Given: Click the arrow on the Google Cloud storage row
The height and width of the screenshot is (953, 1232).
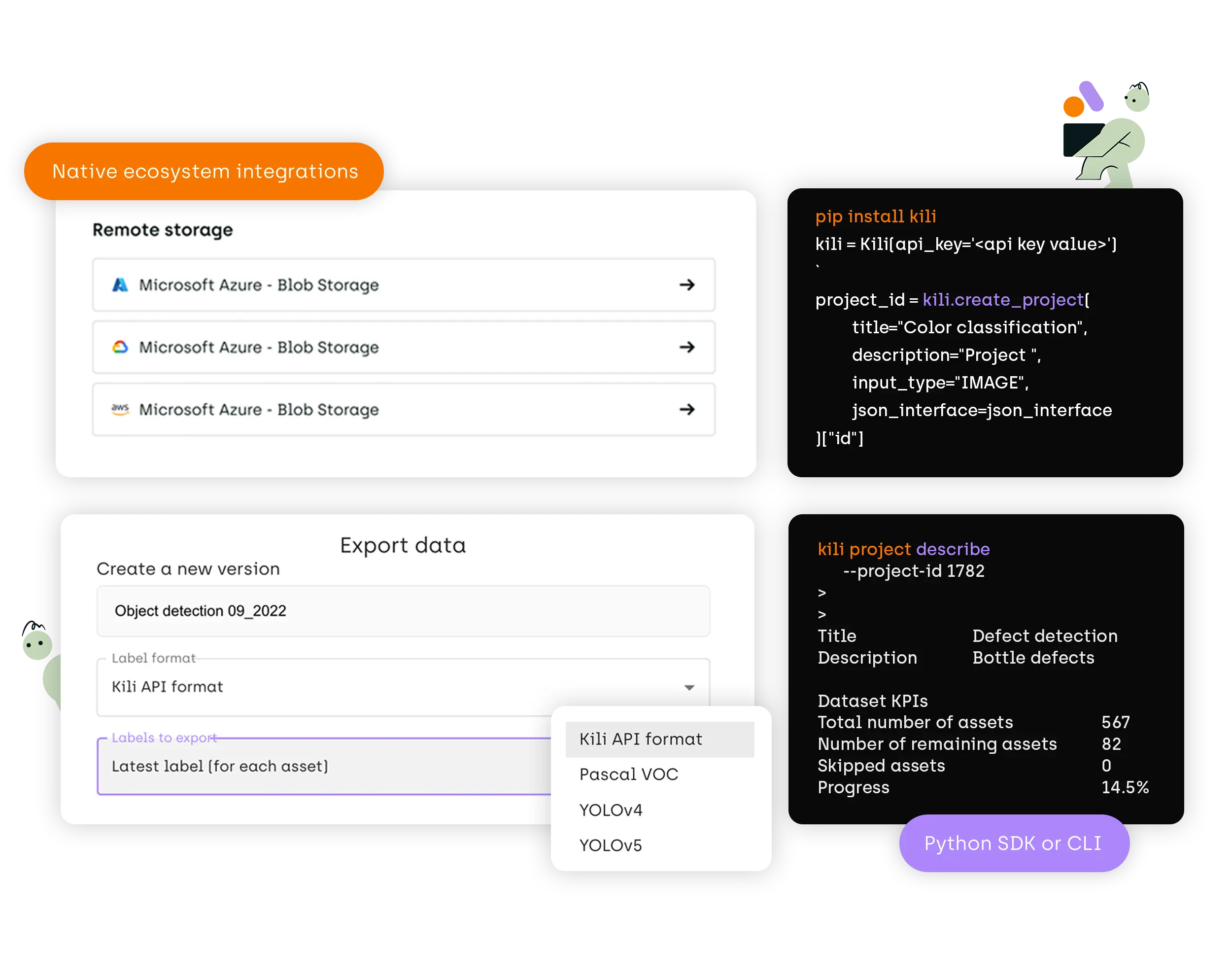Looking at the screenshot, I should [x=687, y=348].
